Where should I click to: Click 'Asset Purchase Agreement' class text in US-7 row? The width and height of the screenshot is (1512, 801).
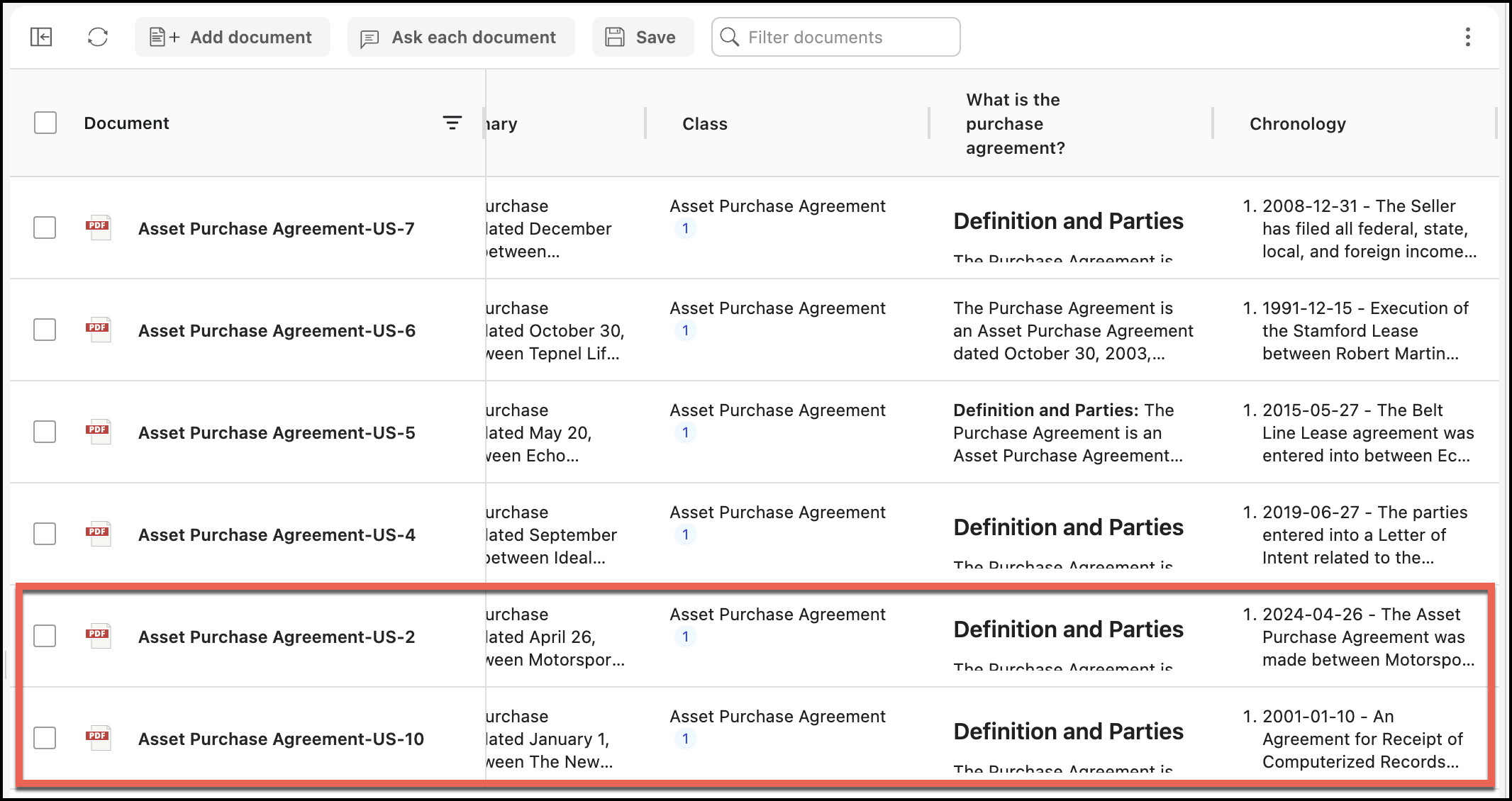pyautogui.click(x=777, y=206)
